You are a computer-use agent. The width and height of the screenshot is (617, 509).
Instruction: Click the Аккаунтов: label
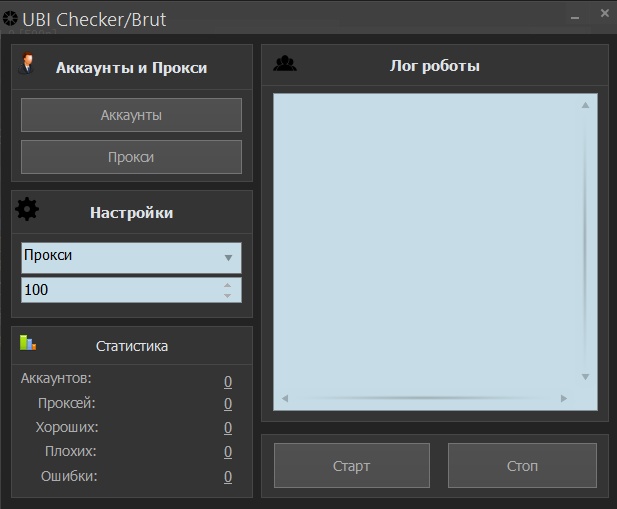click(56, 378)
